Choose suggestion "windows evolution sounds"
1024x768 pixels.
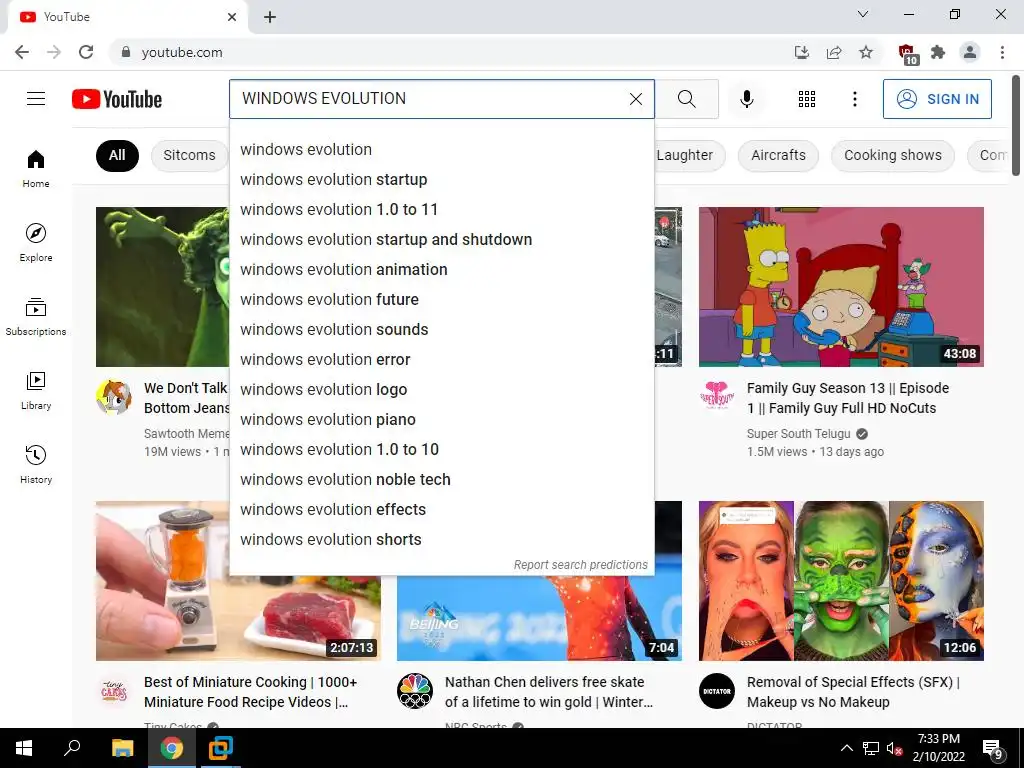click(442, 330)
